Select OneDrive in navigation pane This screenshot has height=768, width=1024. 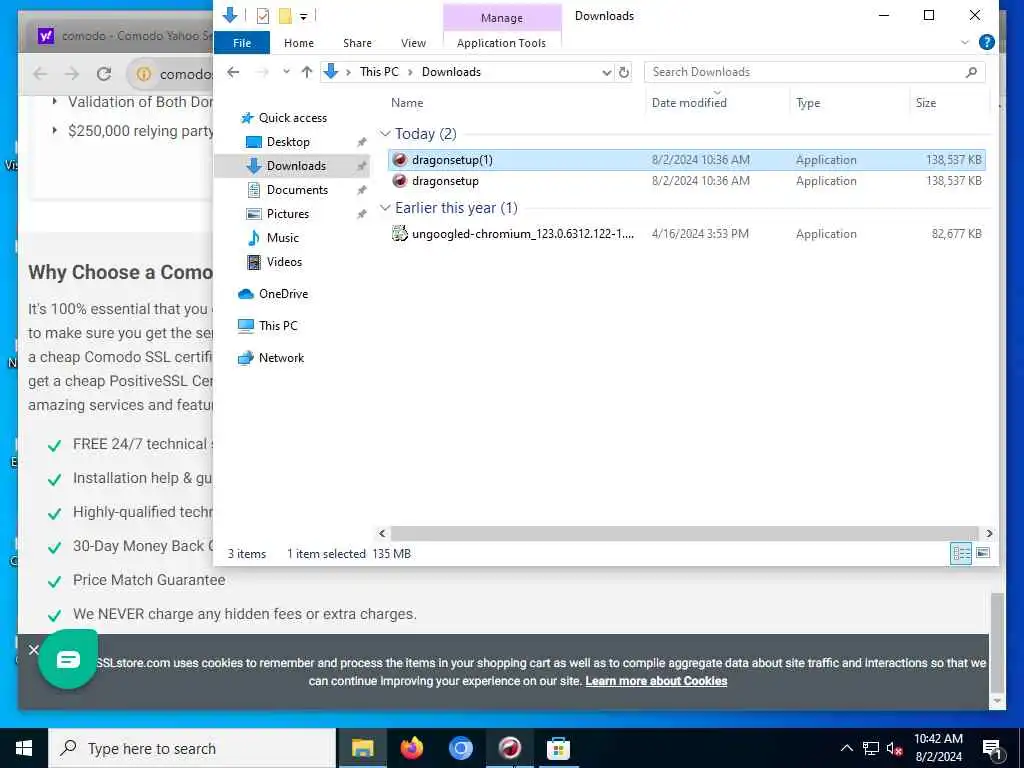[x=283, y=294]
